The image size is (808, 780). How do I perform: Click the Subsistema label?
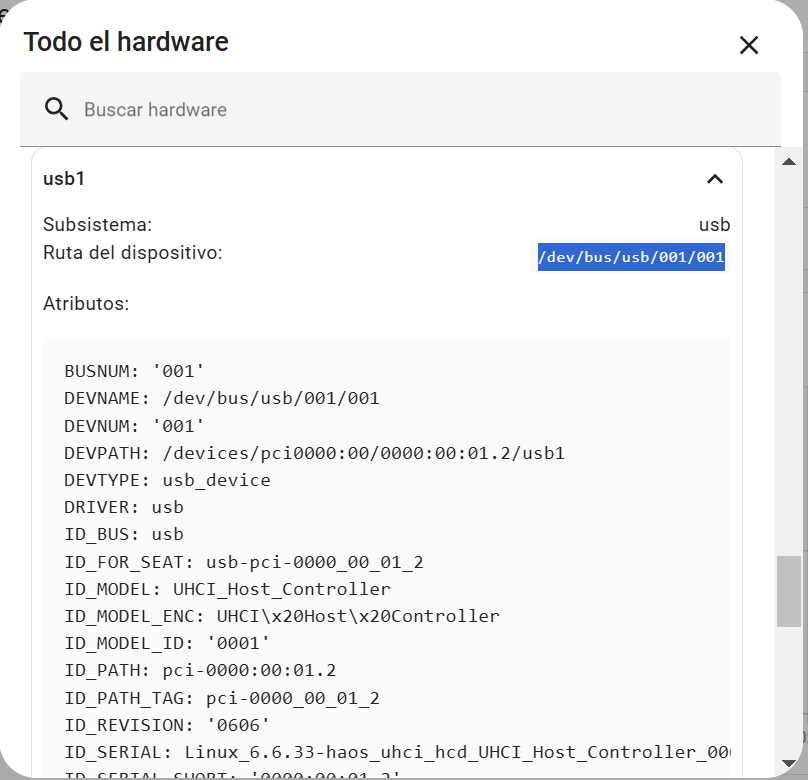tap(97, 225)
